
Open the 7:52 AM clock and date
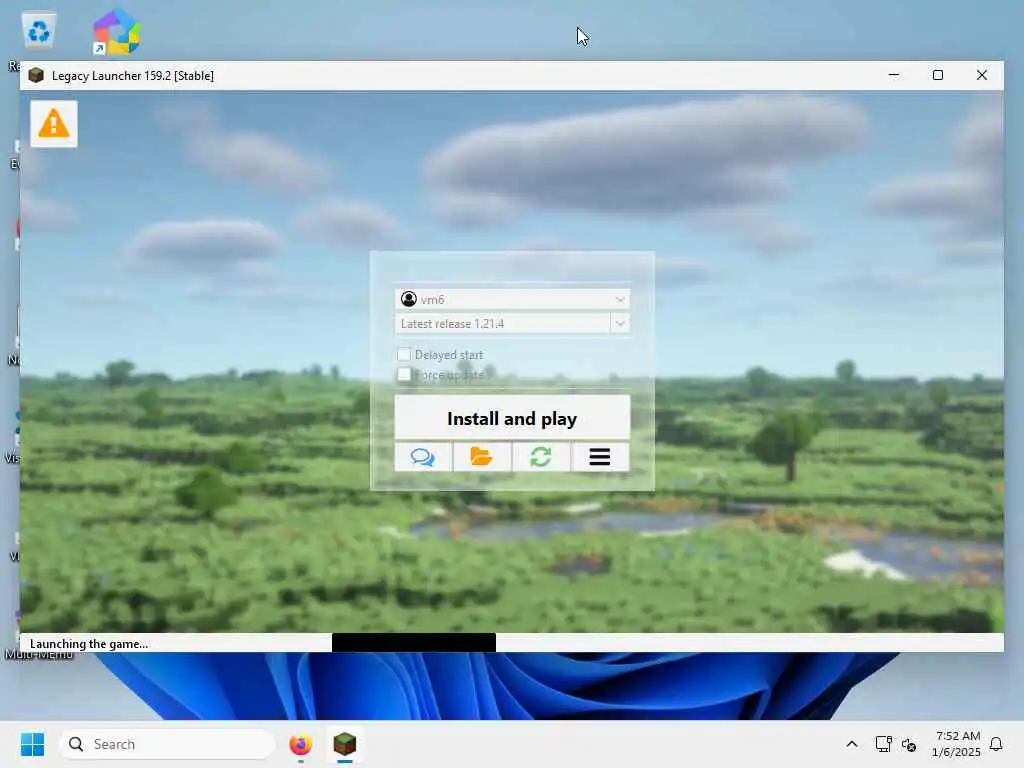[956, 744]
